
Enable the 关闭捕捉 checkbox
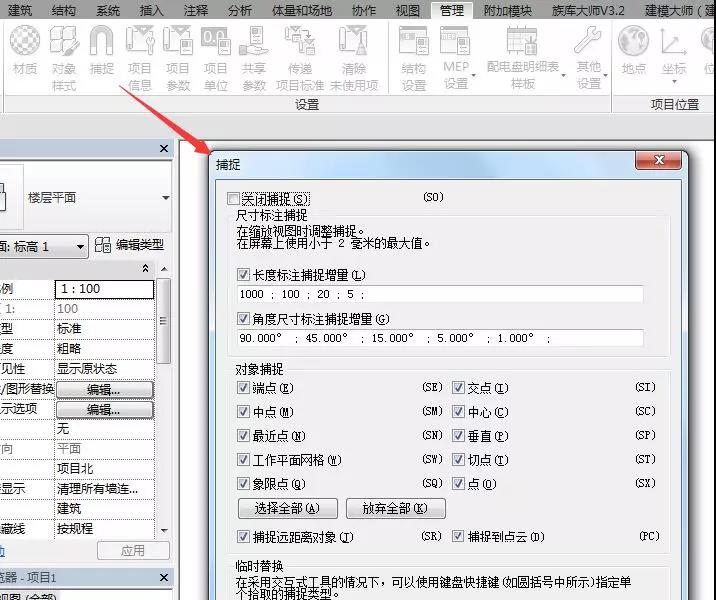235,198
